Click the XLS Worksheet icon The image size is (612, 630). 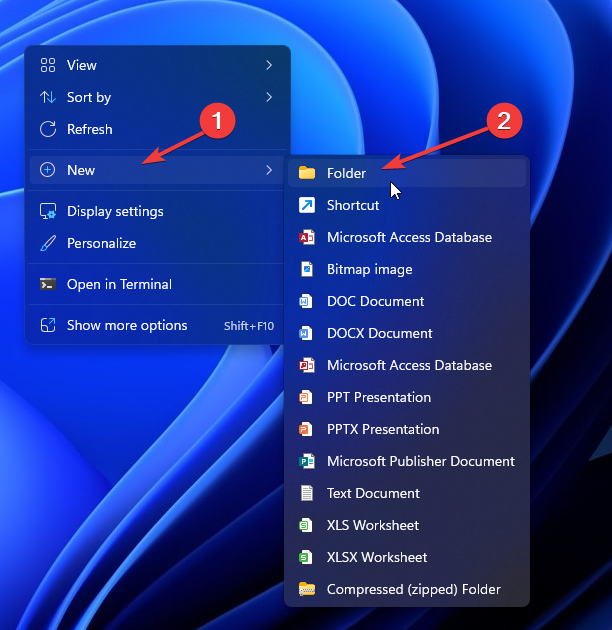tap(306, 525)
